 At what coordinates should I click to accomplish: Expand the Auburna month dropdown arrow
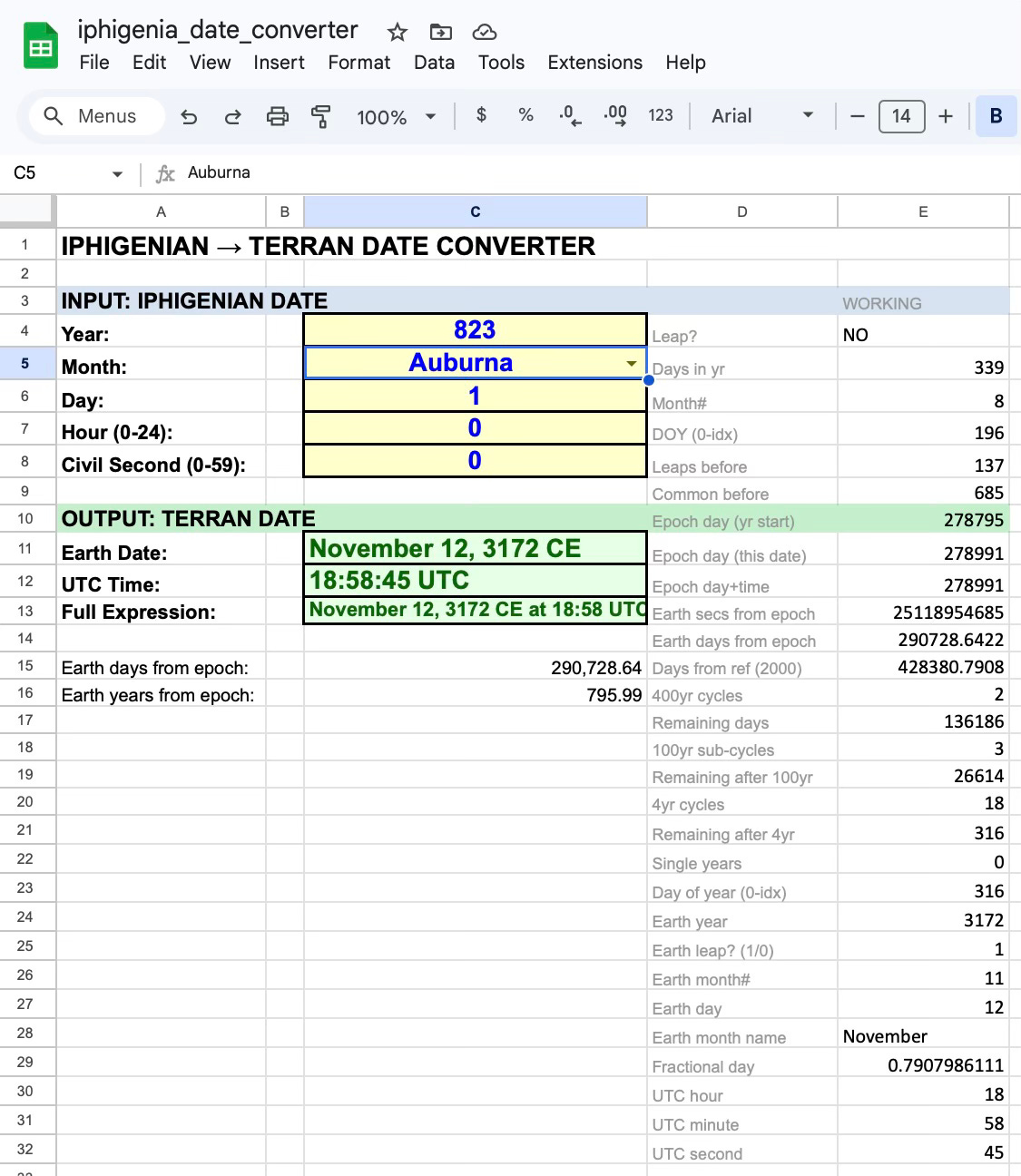click(x=631, y=364)
